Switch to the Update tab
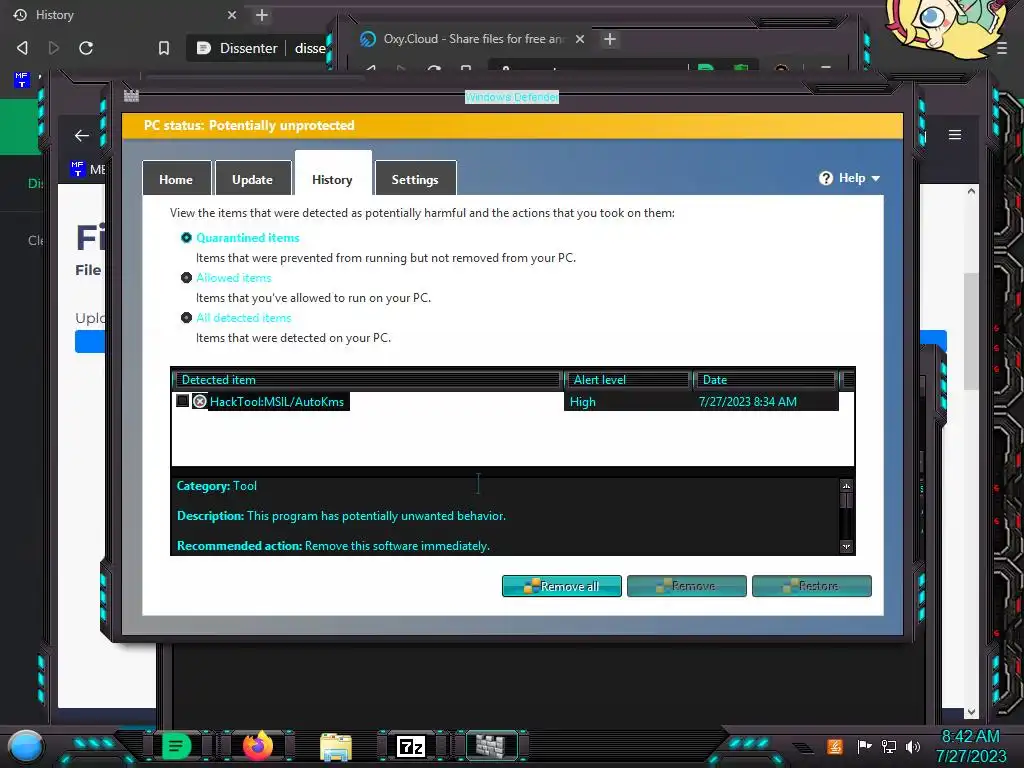 pos(253,179)
